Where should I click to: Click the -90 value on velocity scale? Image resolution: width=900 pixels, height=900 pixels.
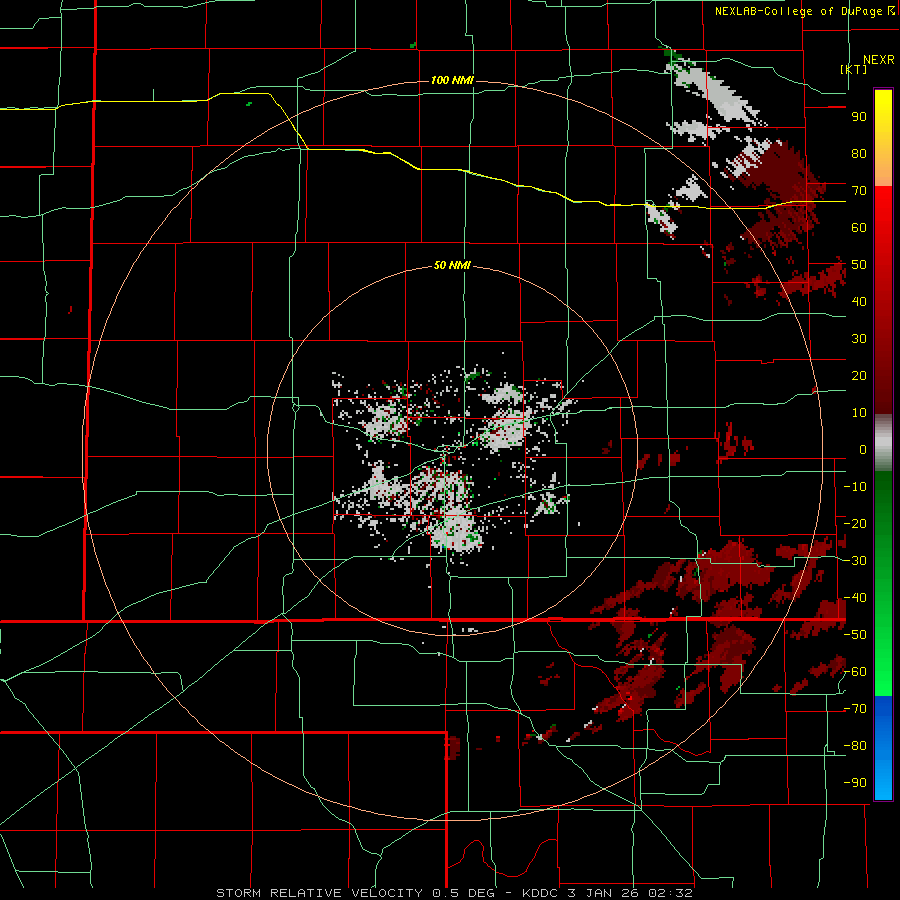pos(855,783)
